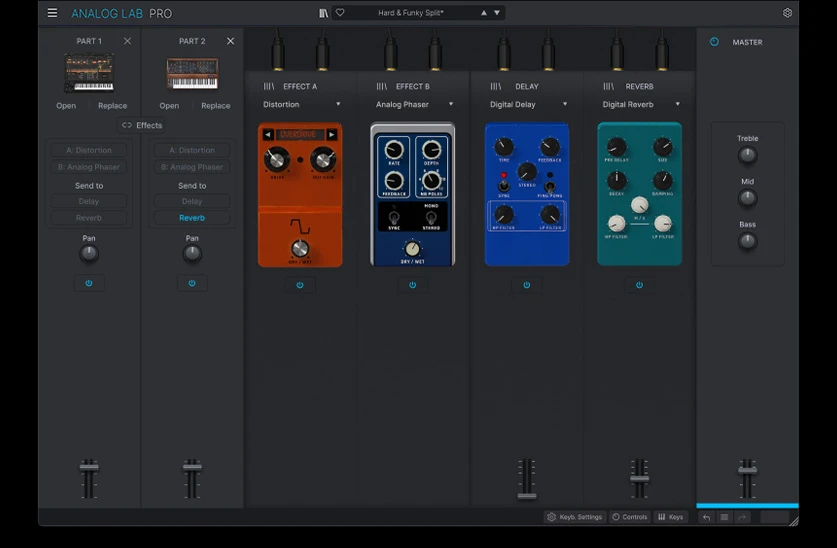Open the Part 1 instrument
The height and width of the screenshot is (548, 837).
coord(66,106)
